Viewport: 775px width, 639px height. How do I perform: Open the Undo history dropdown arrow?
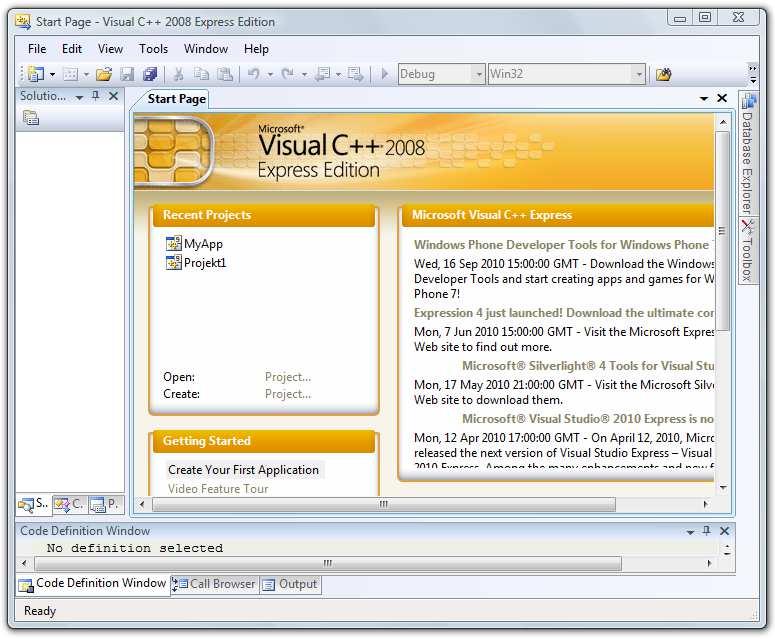point(270,75)
